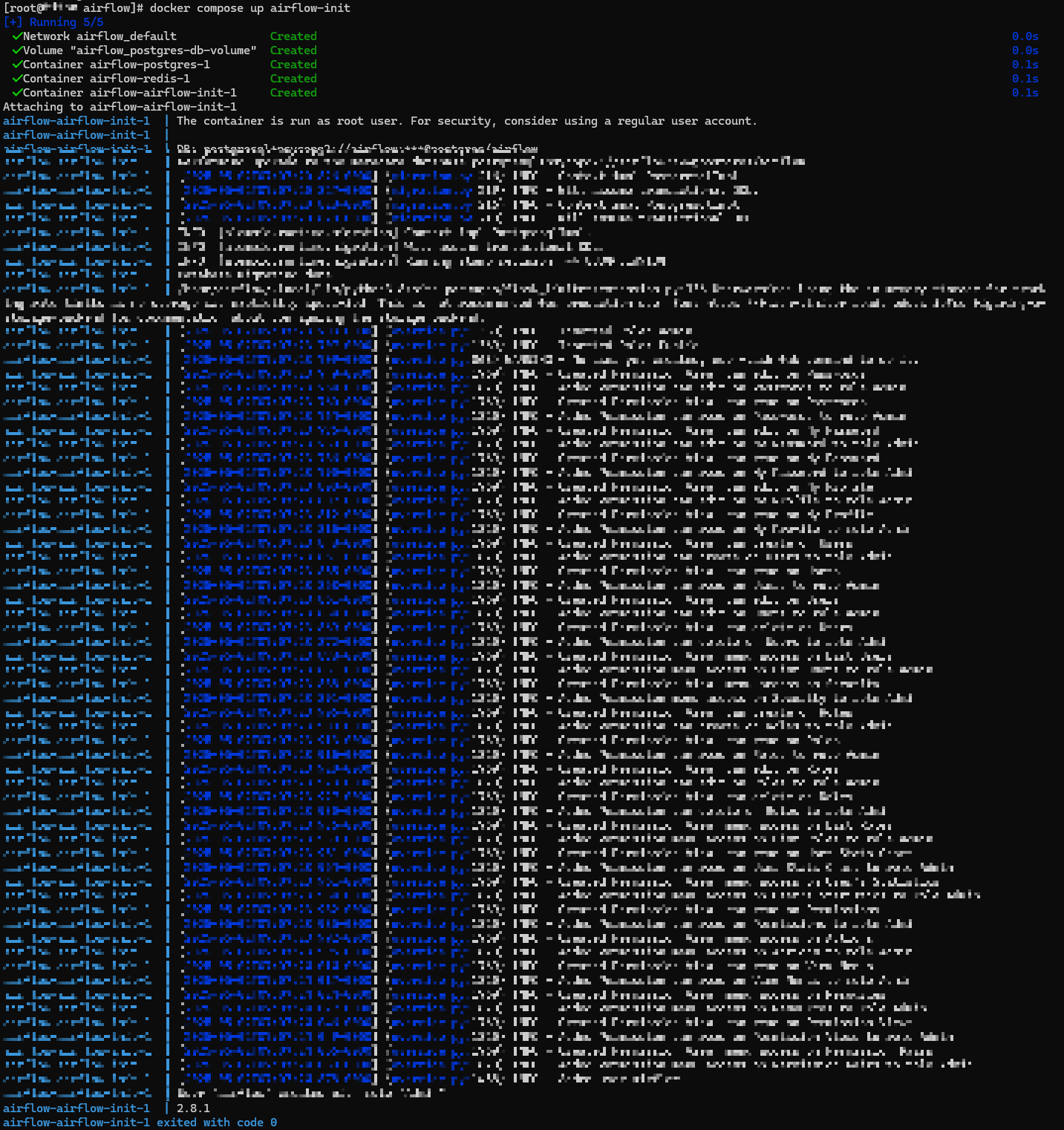Click the shell prompt "airflow]#" on the first line

click(x=114, y=7)
